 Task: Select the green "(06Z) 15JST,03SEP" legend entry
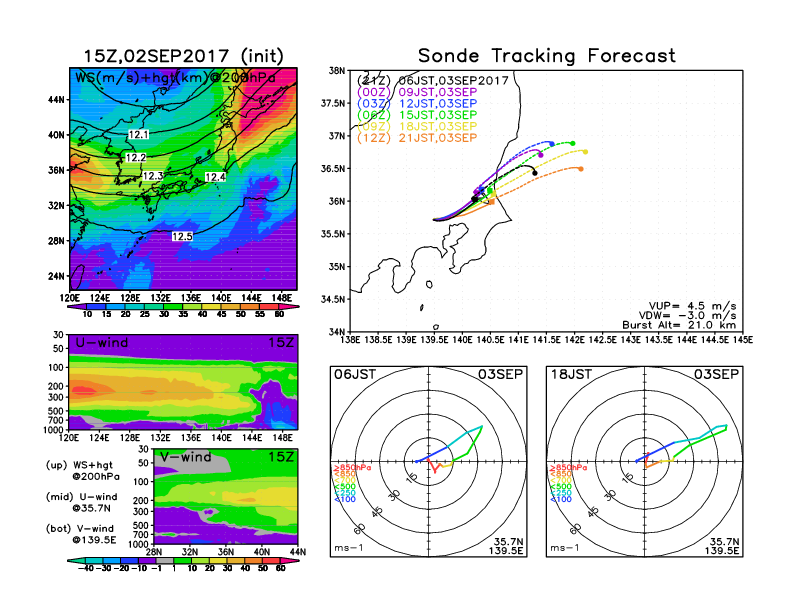tap(417, 115)
